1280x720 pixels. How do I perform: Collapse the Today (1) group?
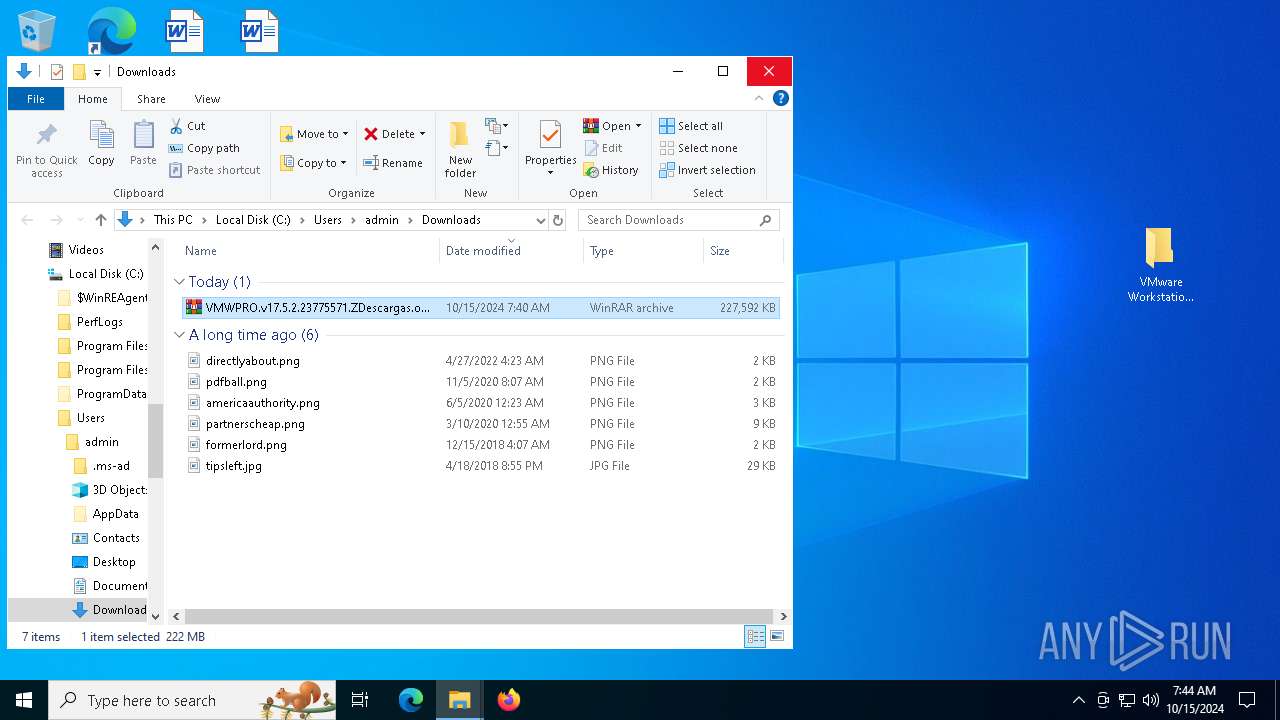tap(180, 282)
